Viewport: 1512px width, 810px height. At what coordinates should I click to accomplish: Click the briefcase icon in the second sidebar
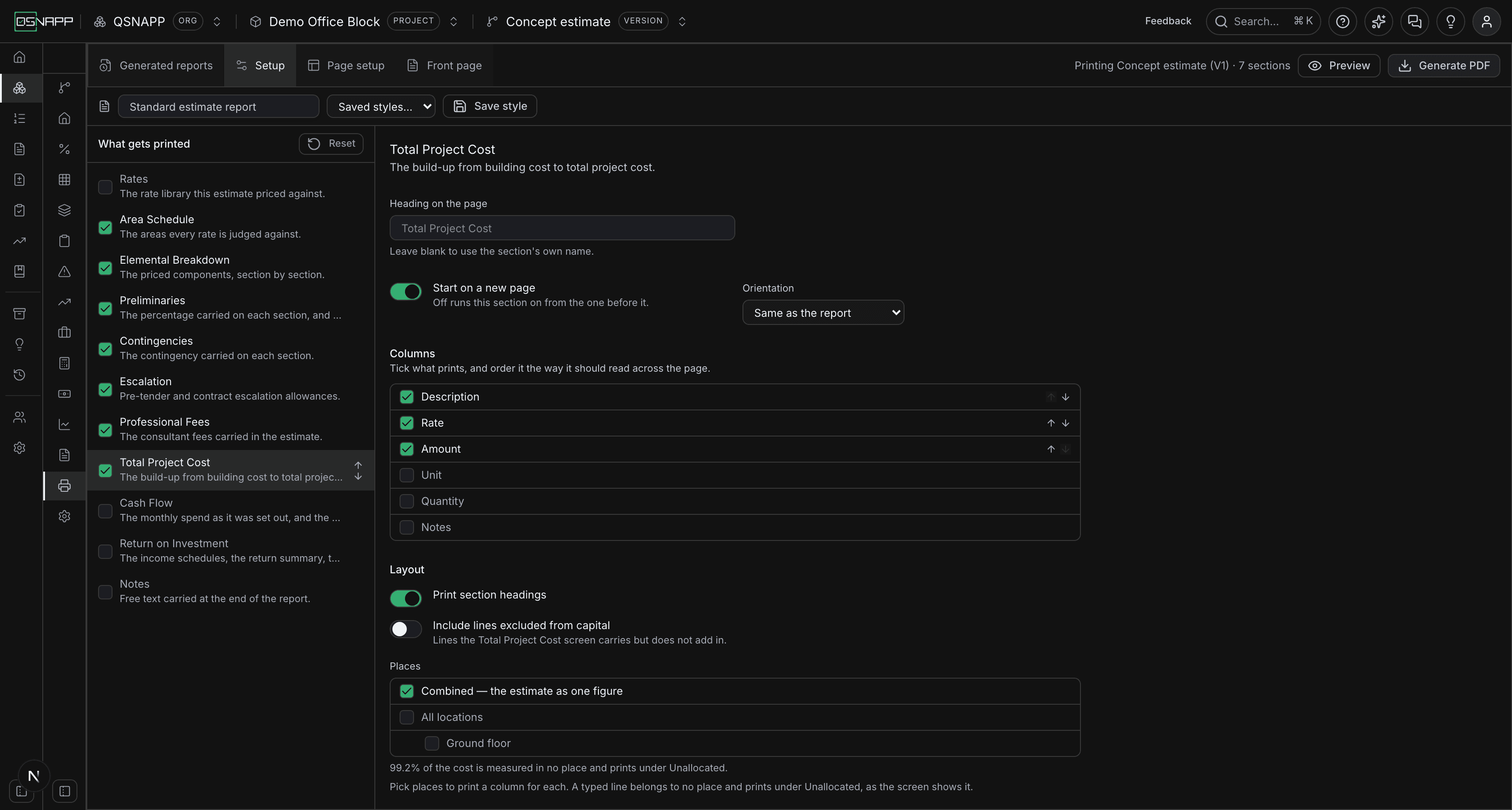64,332
